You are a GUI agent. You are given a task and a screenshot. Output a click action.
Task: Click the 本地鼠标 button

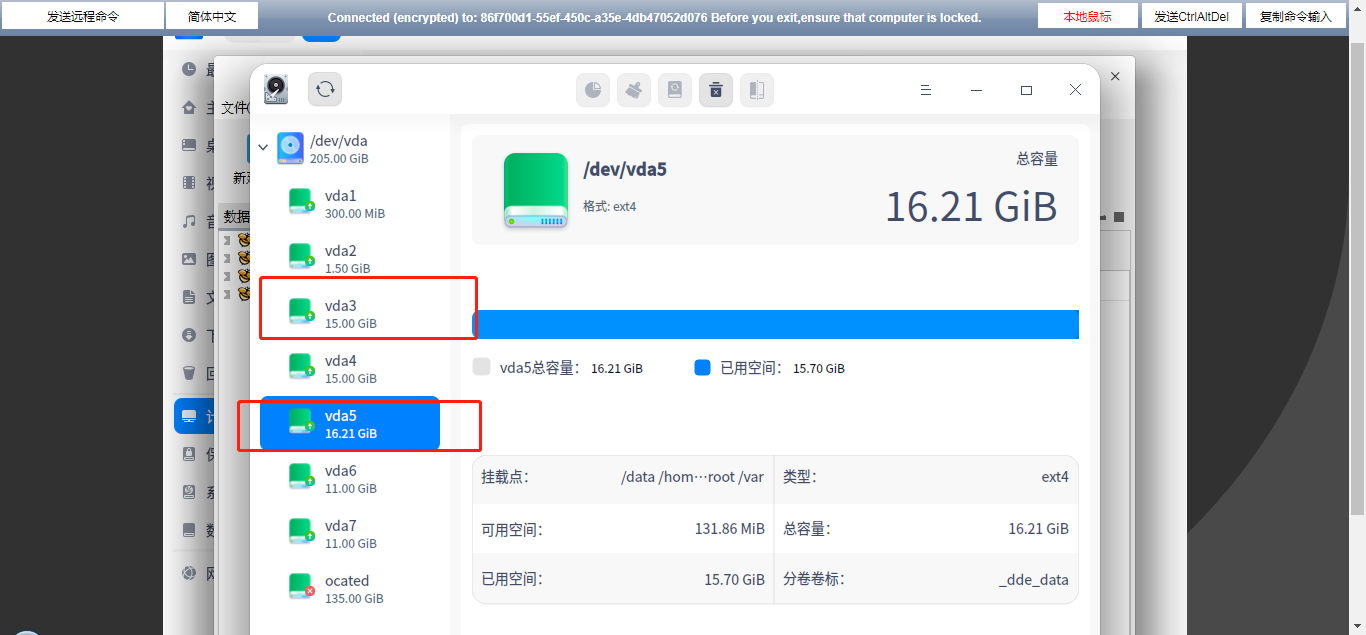1087,16
